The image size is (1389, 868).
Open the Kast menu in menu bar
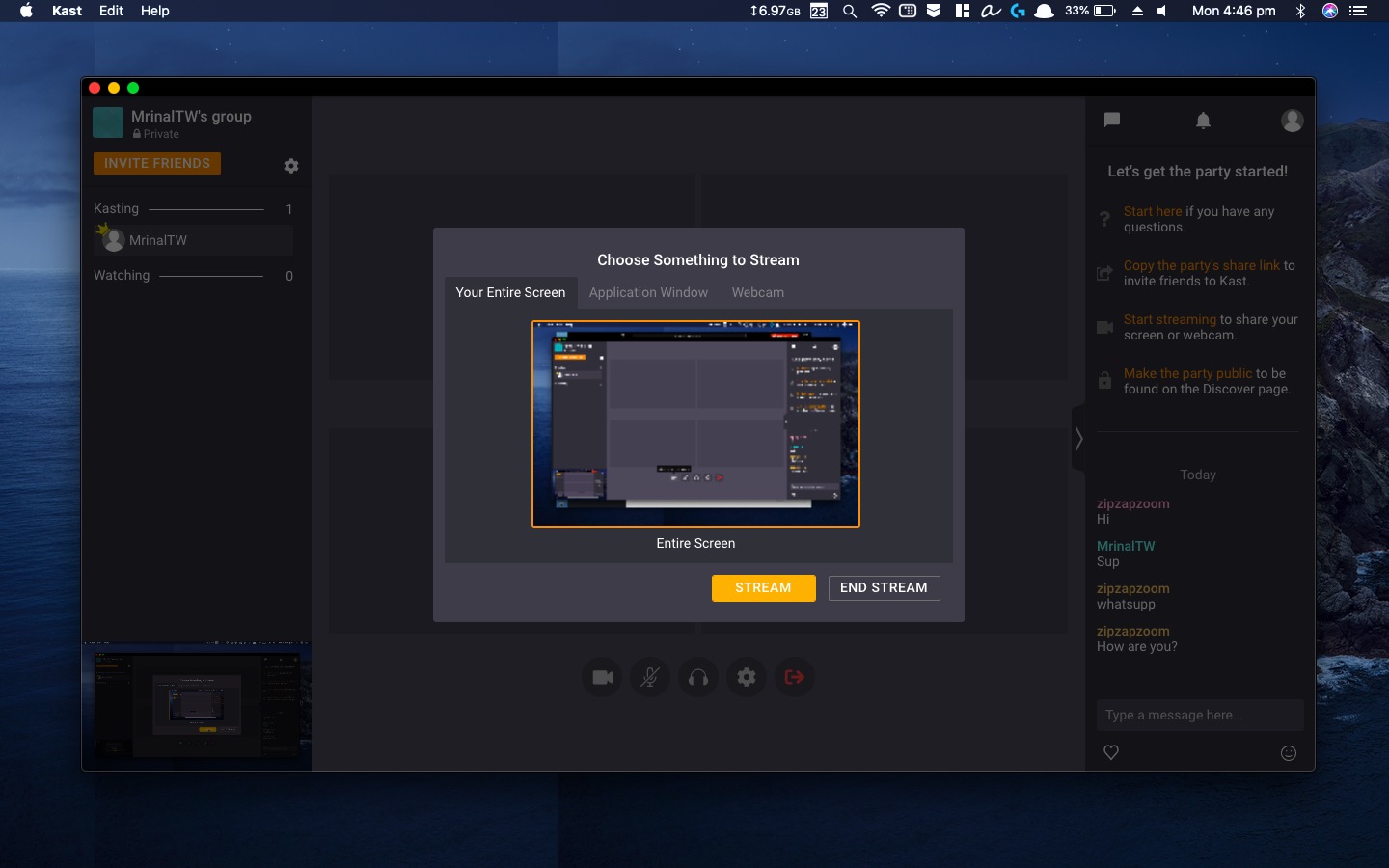point(67,11)
